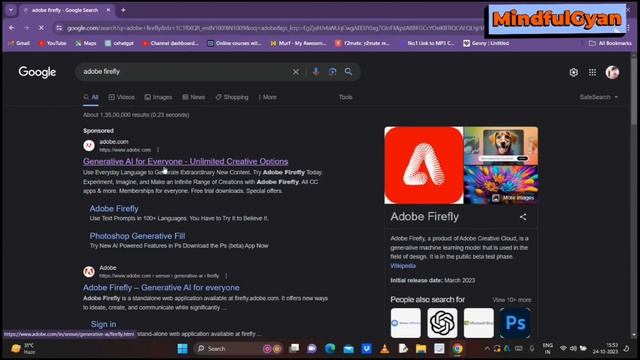Open Adobe Firefly – Generative AI for everyone result
Image resolution: width=640 pixels, height=360 pixels.
pos(161,288)
